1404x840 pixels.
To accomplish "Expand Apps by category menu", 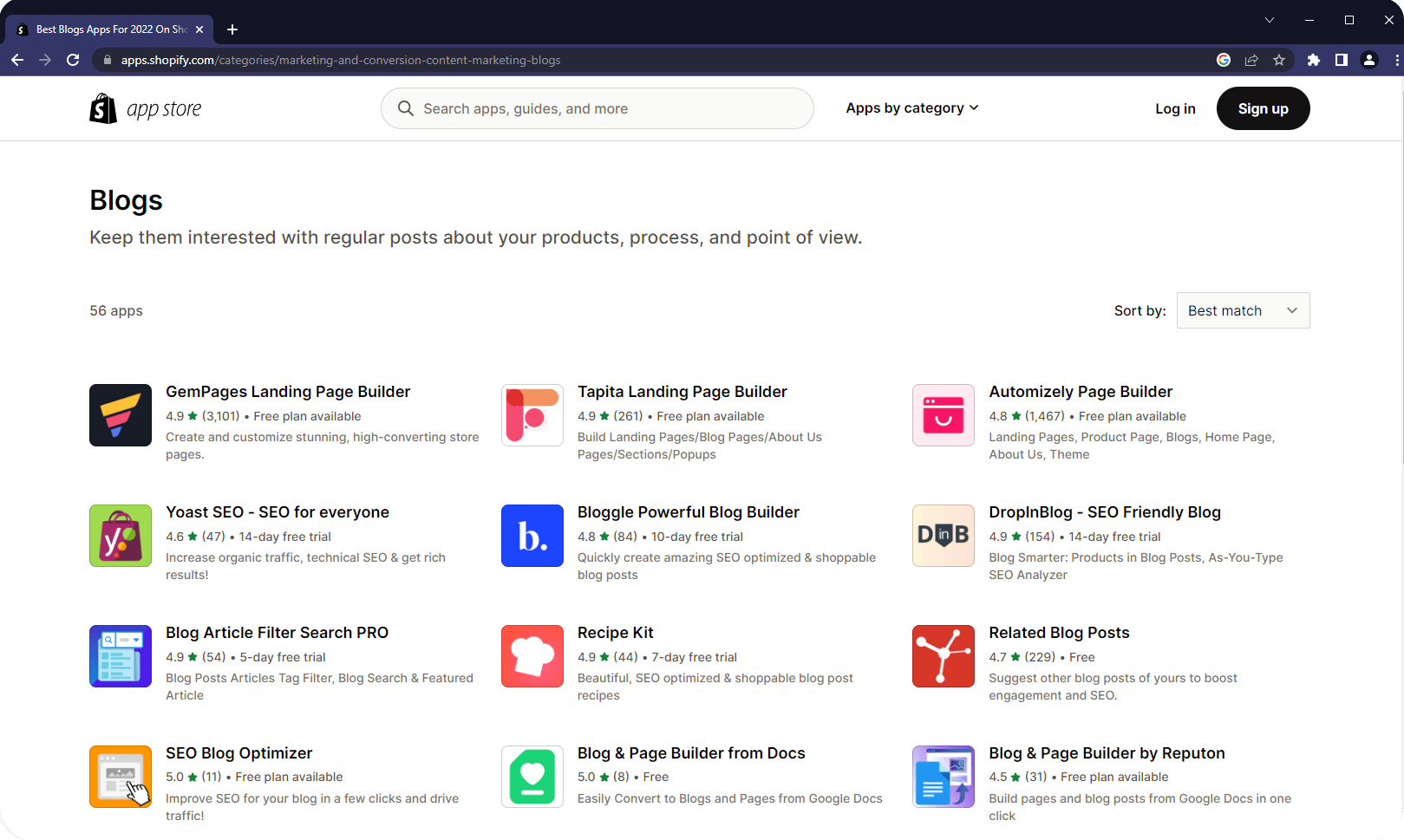I will pyautogui.click(x=912, y=107).
